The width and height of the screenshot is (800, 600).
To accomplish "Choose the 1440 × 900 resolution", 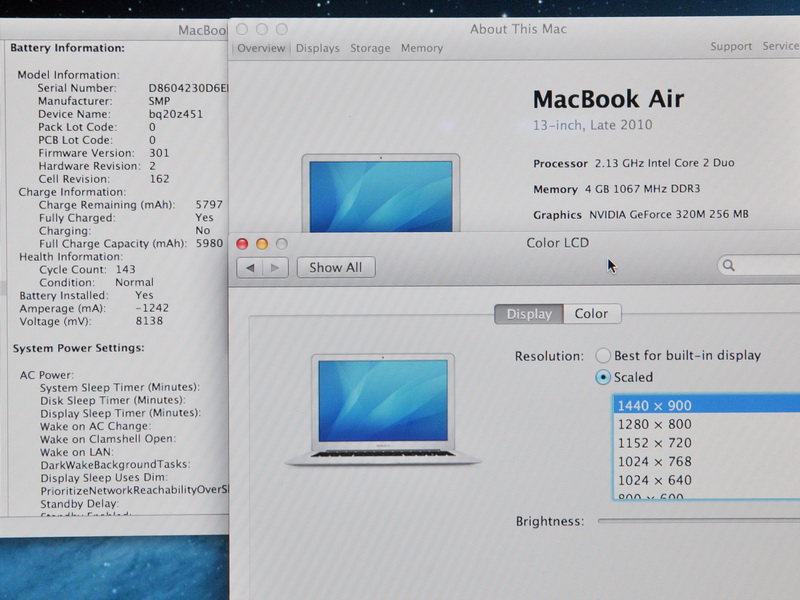I will click(707, 406).
